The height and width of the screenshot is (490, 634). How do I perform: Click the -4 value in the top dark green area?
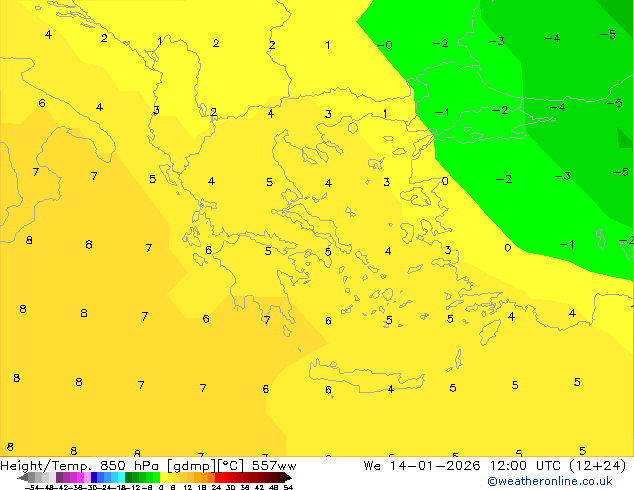(x=552, y=38)
